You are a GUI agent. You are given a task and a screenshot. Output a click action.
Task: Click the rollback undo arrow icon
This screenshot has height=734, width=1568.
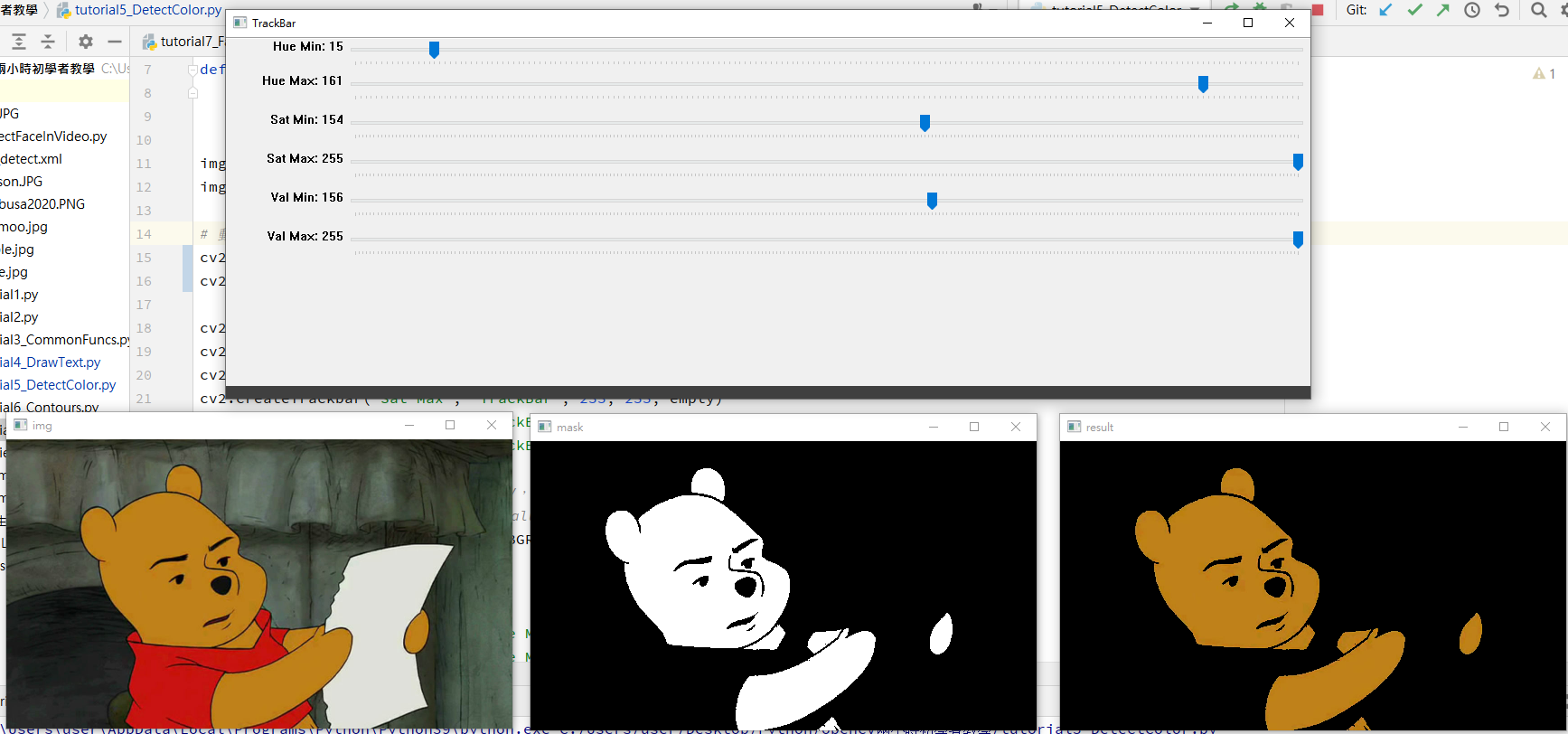pos(1502,10)
